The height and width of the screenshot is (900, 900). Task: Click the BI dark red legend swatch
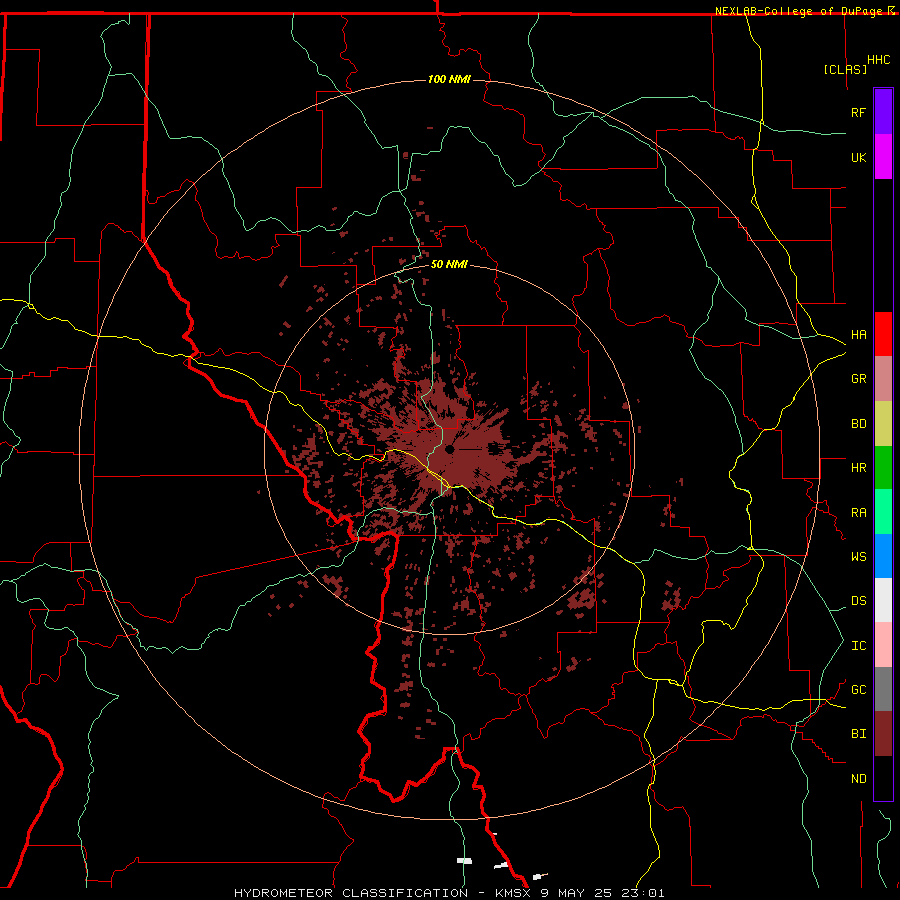click(883, 734)
